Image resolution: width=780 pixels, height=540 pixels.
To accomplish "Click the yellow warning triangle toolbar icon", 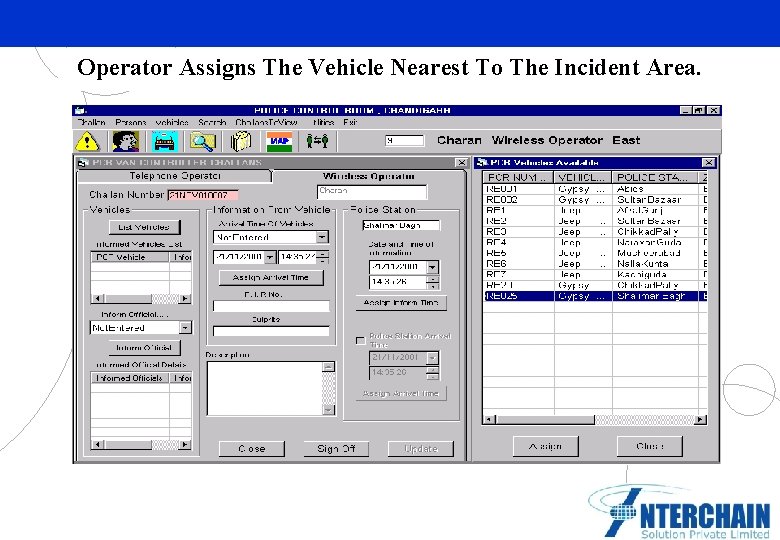I will (87, 141).
